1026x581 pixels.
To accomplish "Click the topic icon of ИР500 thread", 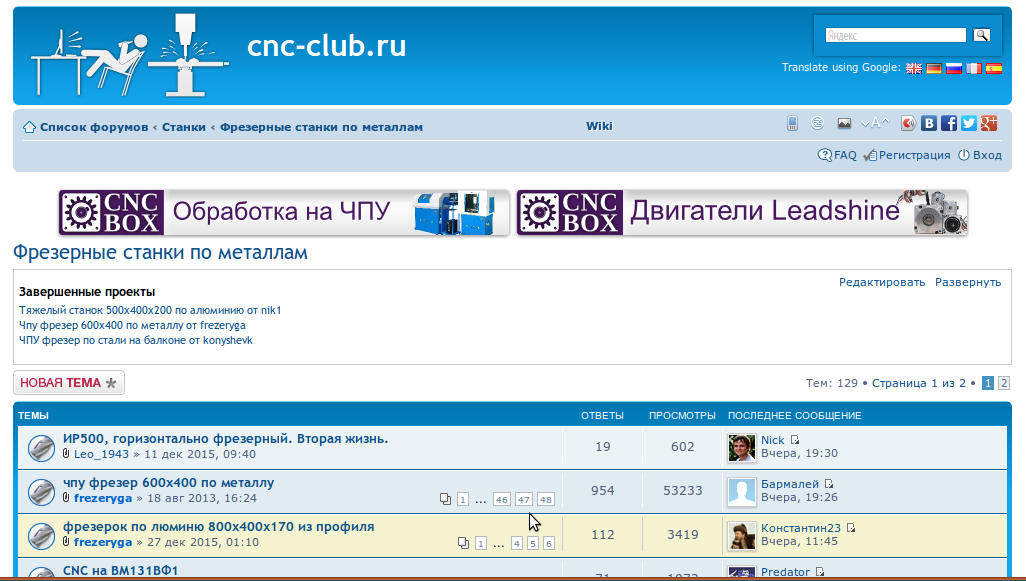I will (41, 448).
